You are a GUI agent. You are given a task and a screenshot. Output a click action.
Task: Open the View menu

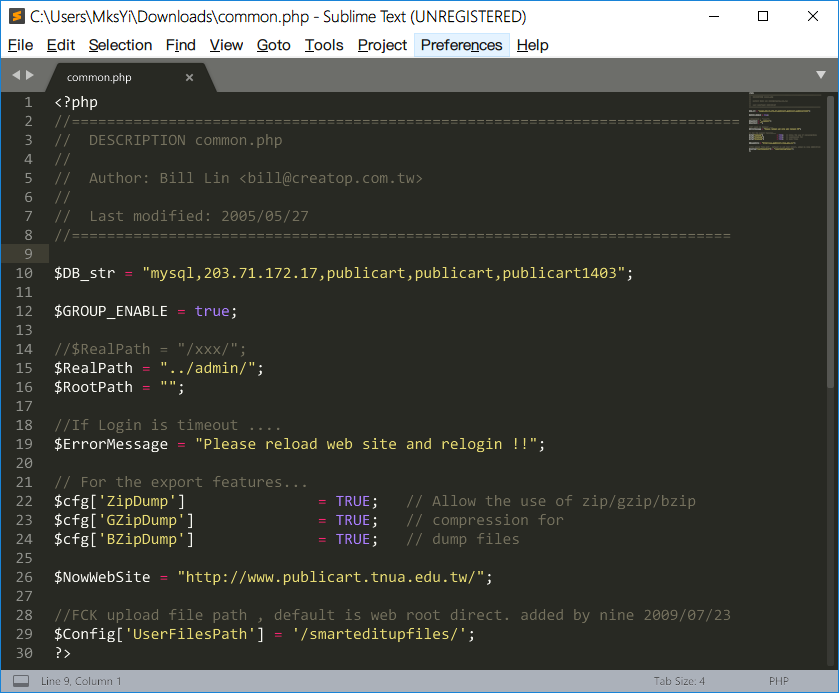click(x=226, y=45)
